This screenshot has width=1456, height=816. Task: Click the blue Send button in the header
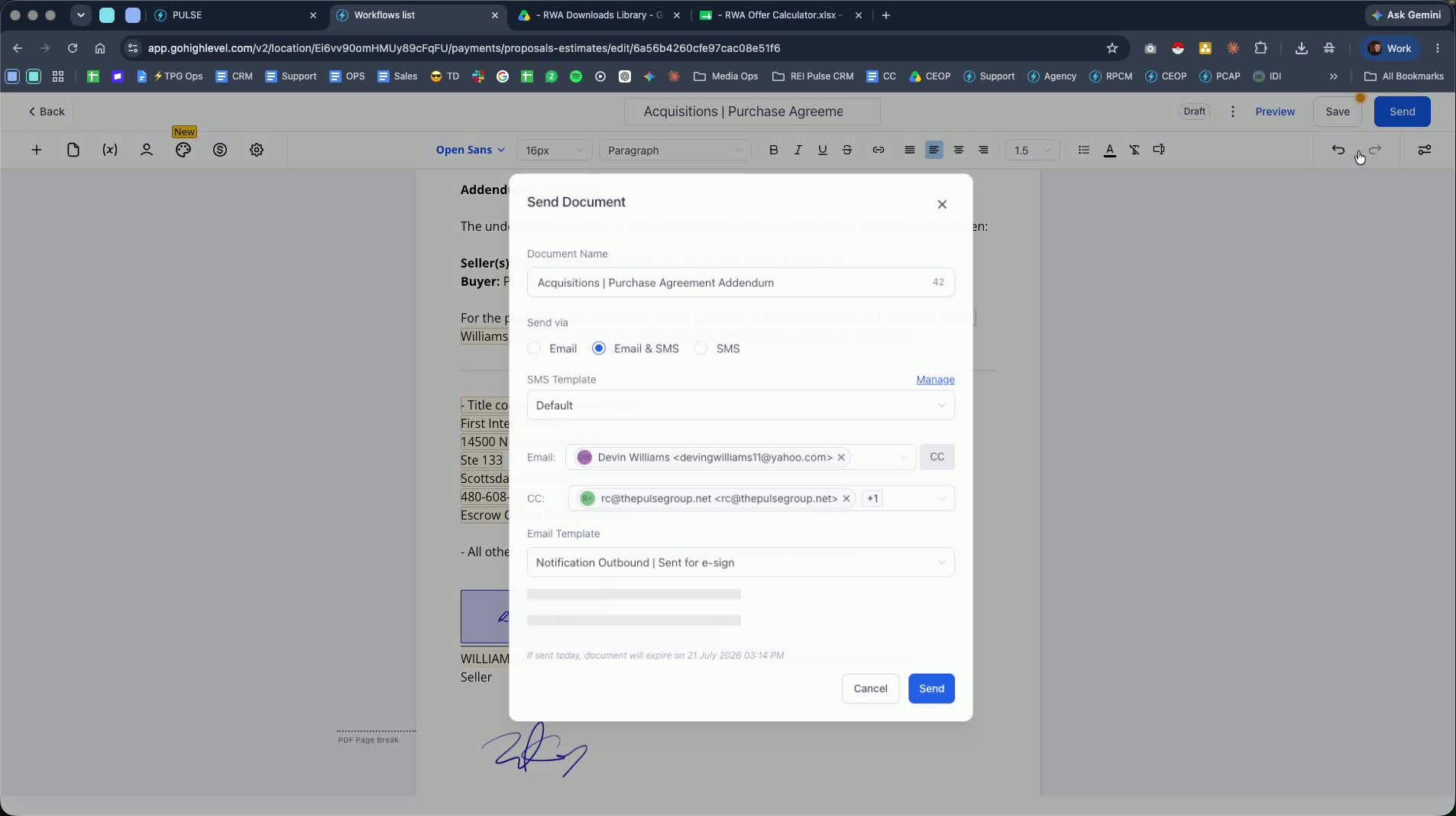[x=1402, y=112]
